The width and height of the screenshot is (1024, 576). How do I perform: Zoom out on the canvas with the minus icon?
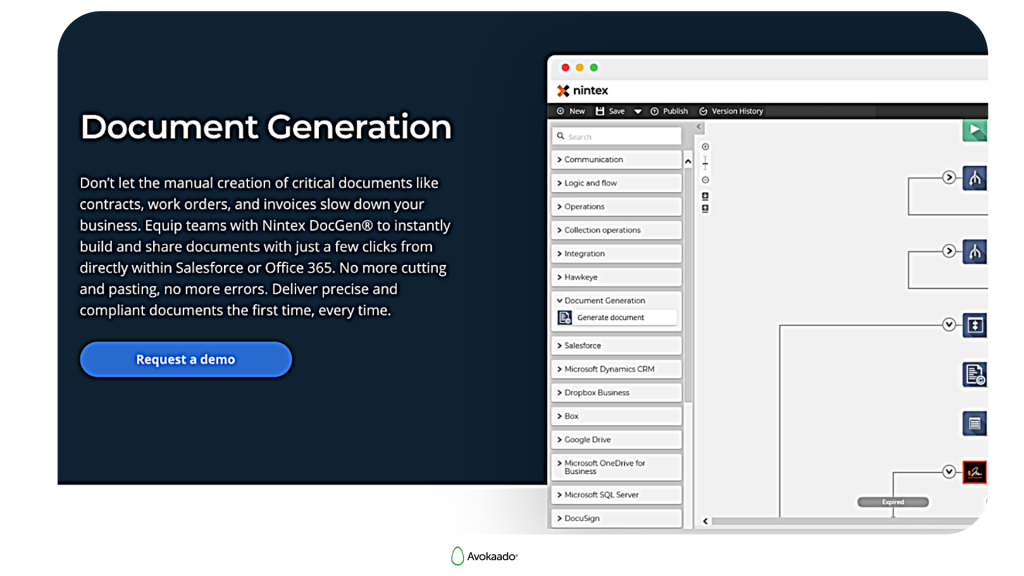(x=705, y=180)
